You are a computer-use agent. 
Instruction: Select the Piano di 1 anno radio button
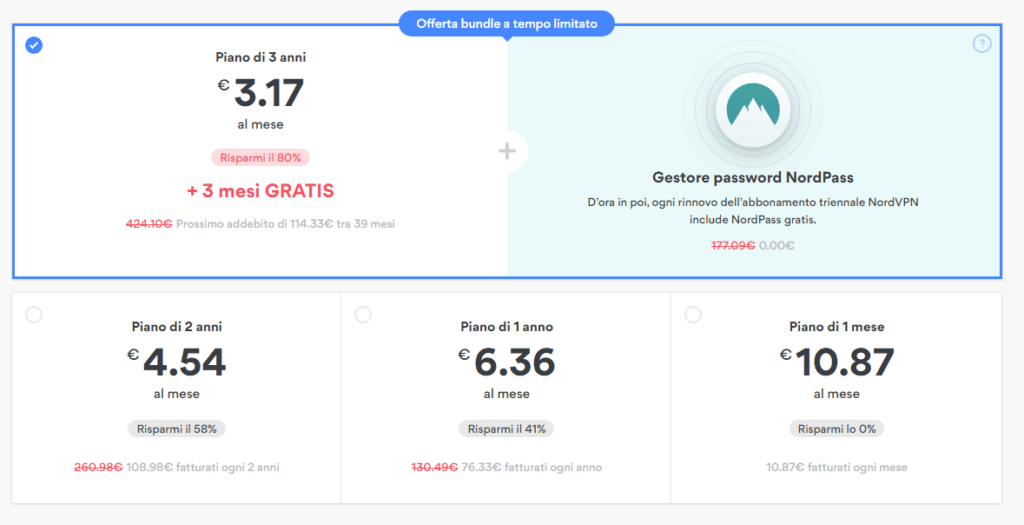click(x=363, y=315)
